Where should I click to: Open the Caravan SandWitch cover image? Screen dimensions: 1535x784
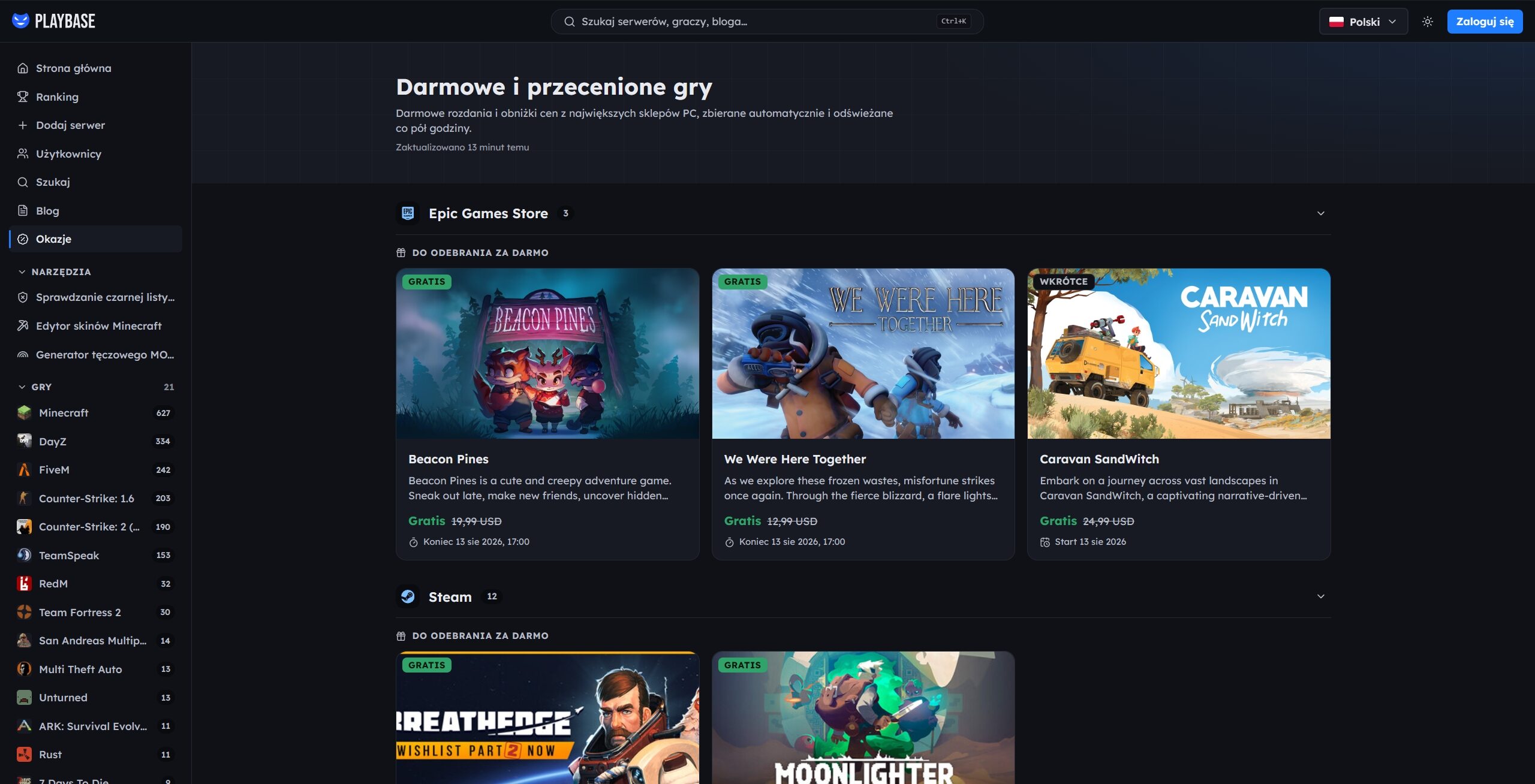(x=1179, y=354)
